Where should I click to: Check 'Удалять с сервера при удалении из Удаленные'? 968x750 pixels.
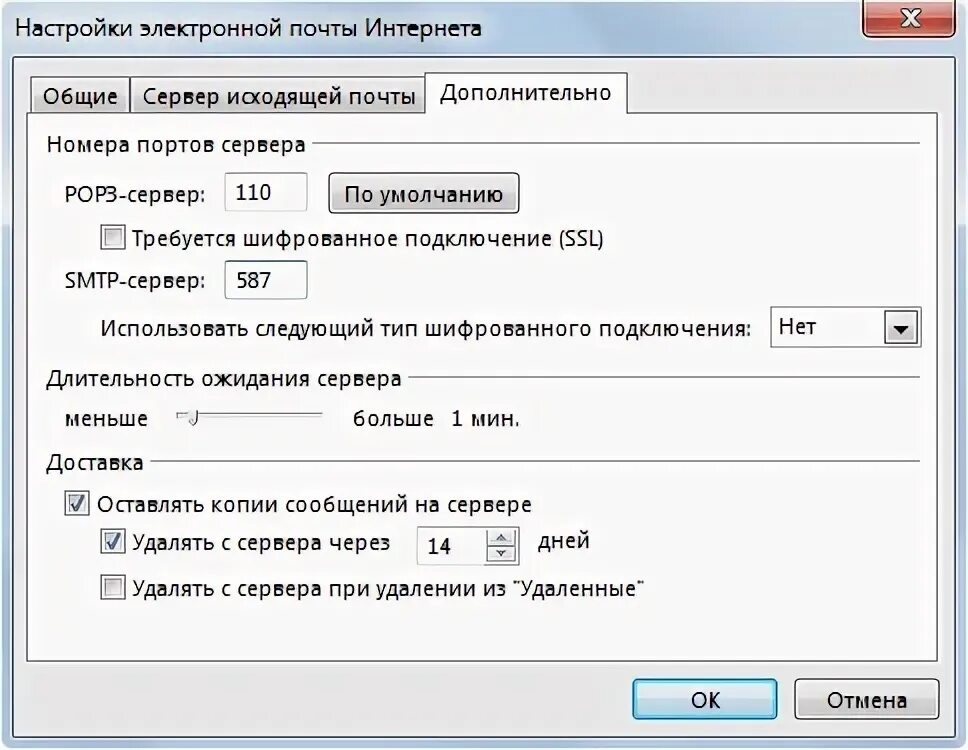pyautogui.click(x=112, y=588)
